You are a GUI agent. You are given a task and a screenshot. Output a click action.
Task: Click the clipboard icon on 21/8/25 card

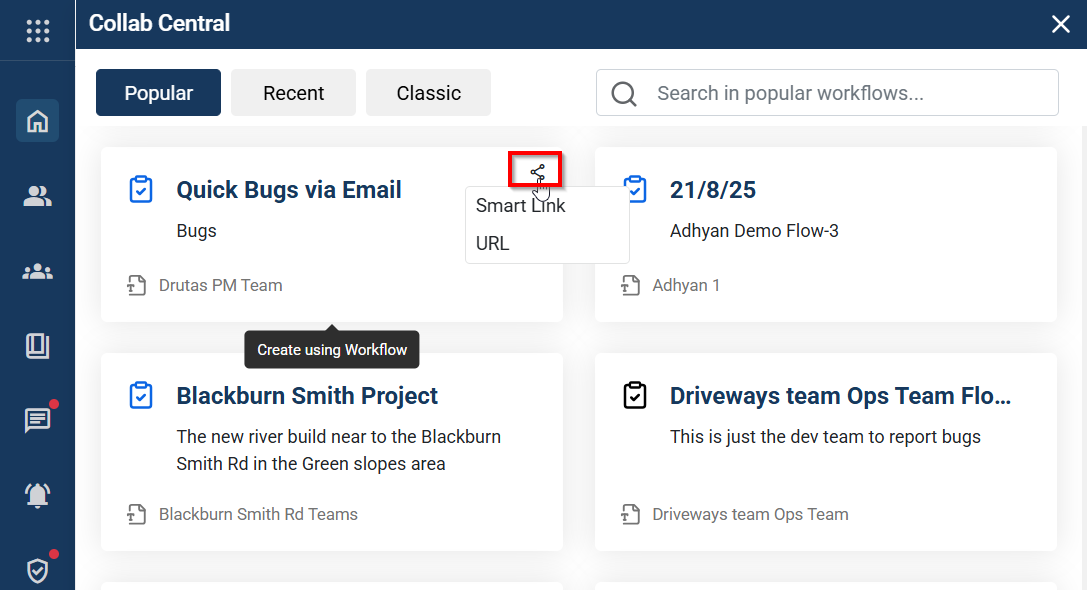(635, 188)
